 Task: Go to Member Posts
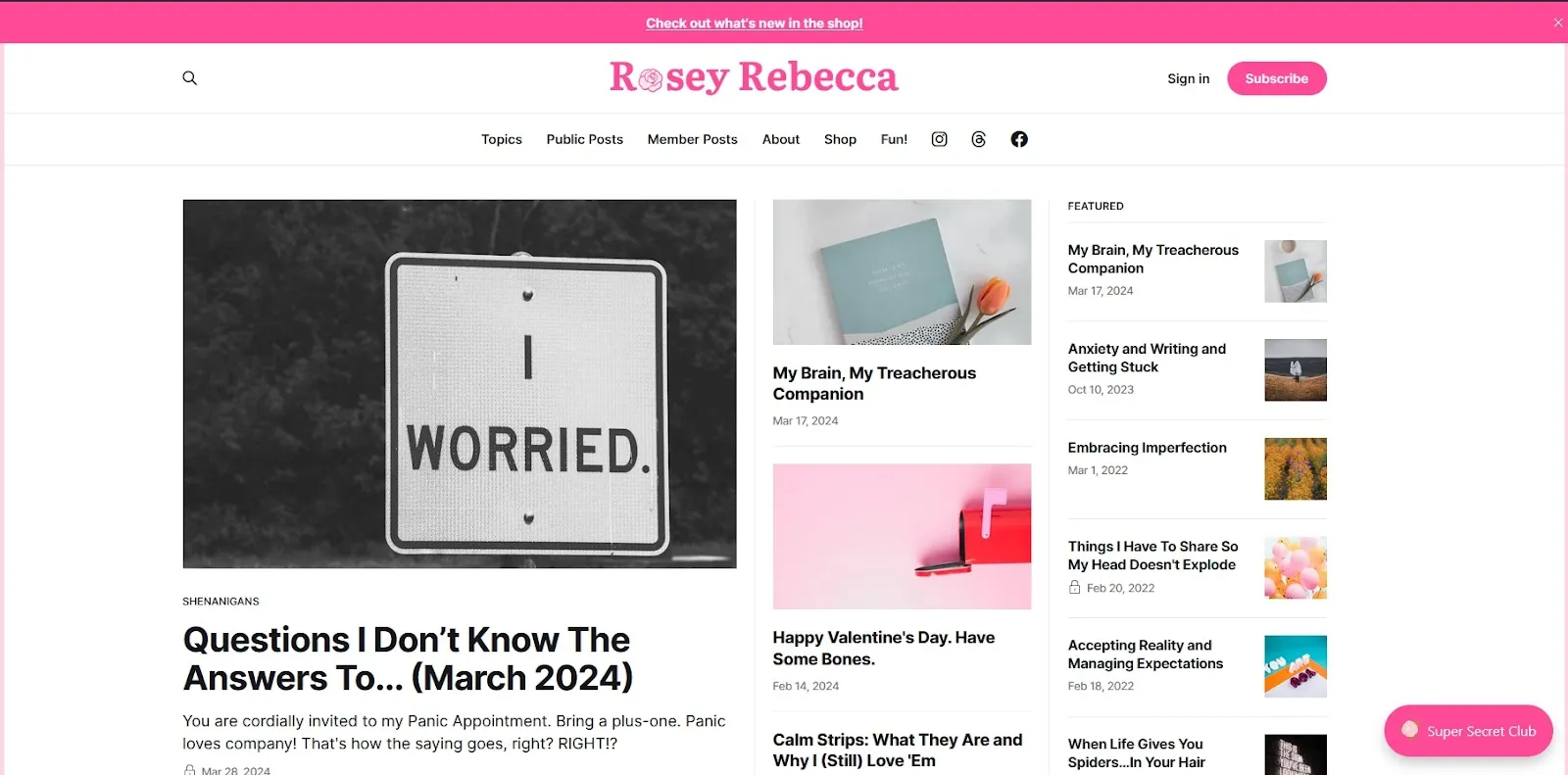[x=692, y=139]
